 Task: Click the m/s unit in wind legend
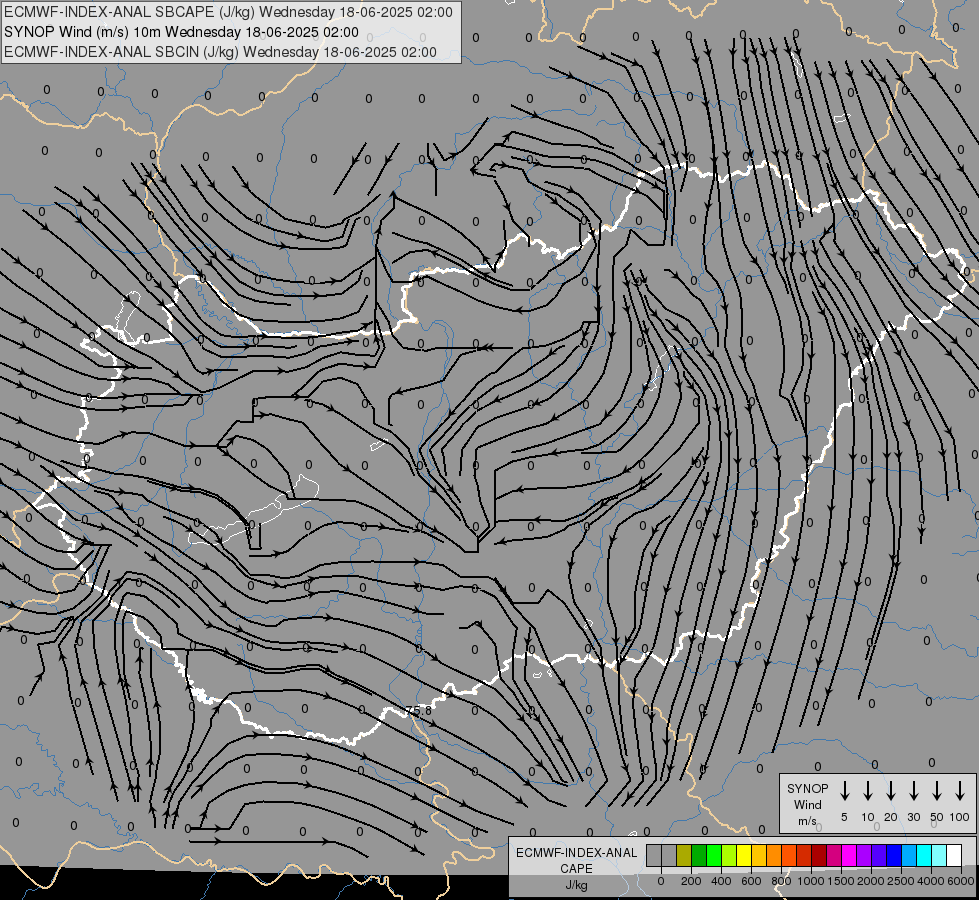point(807,821)
